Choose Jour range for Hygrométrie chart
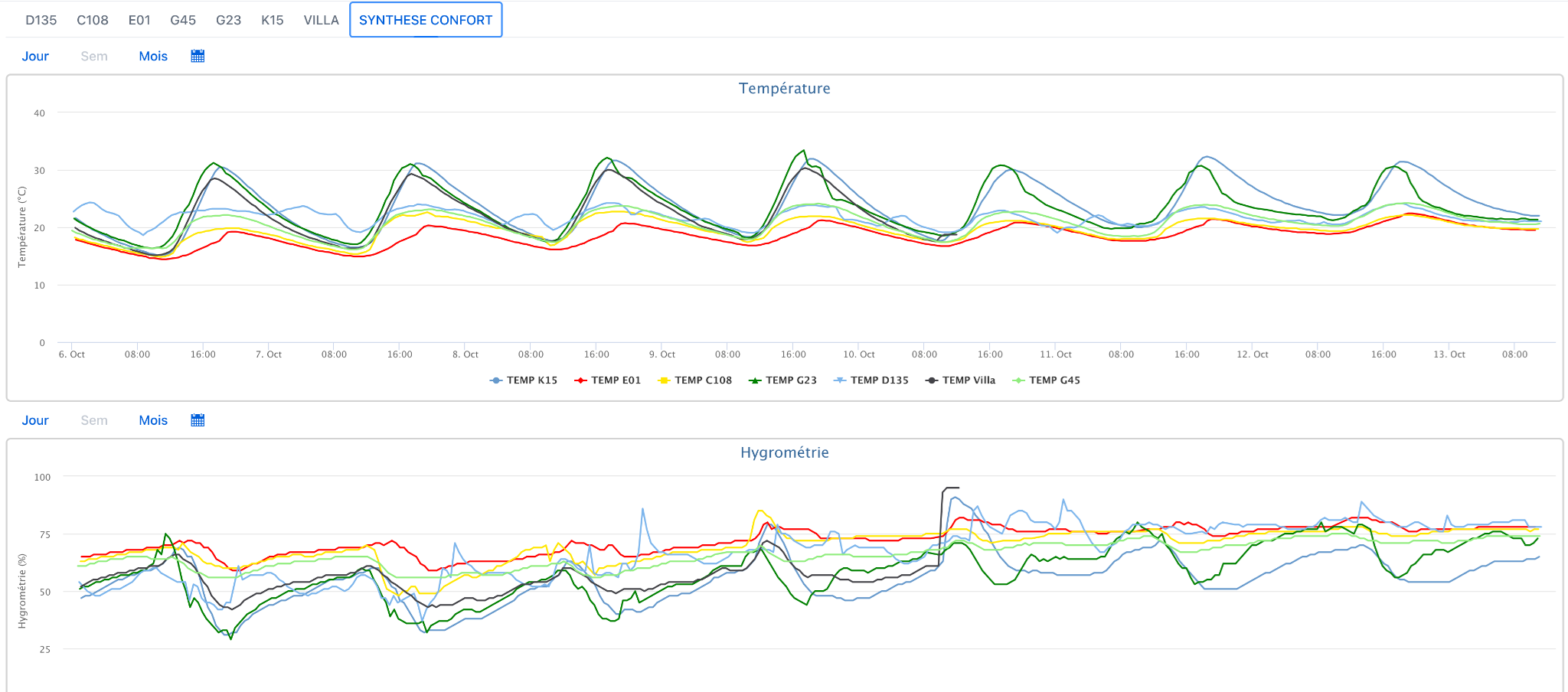Screen dimensions: 1568x692 (35, 420)
